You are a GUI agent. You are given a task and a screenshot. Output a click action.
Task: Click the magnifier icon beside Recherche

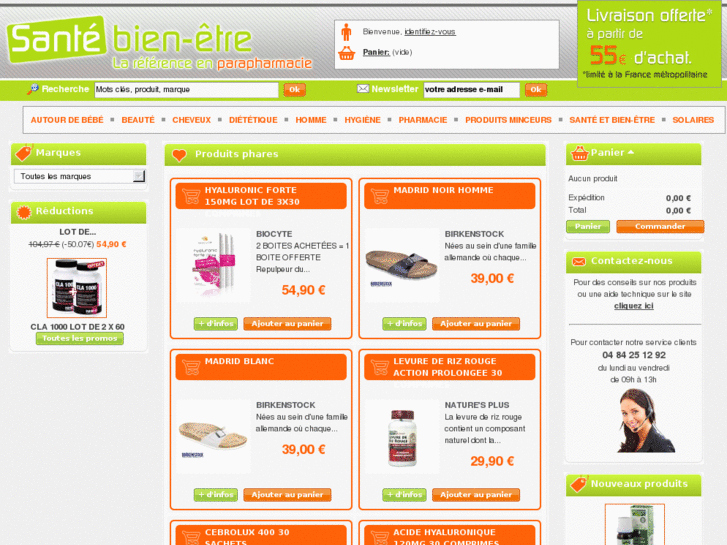[32, 89]
